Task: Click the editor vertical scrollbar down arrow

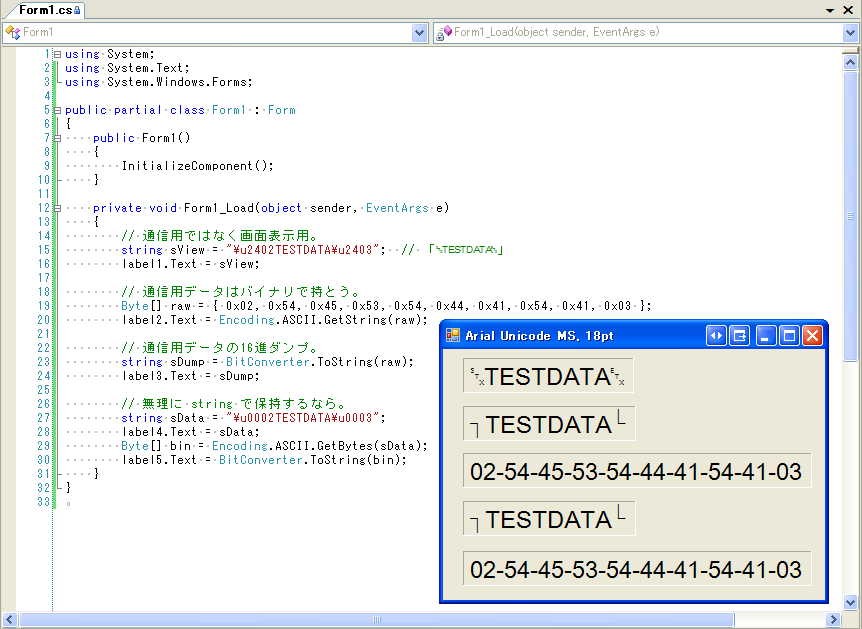Action: coord(850,603)
